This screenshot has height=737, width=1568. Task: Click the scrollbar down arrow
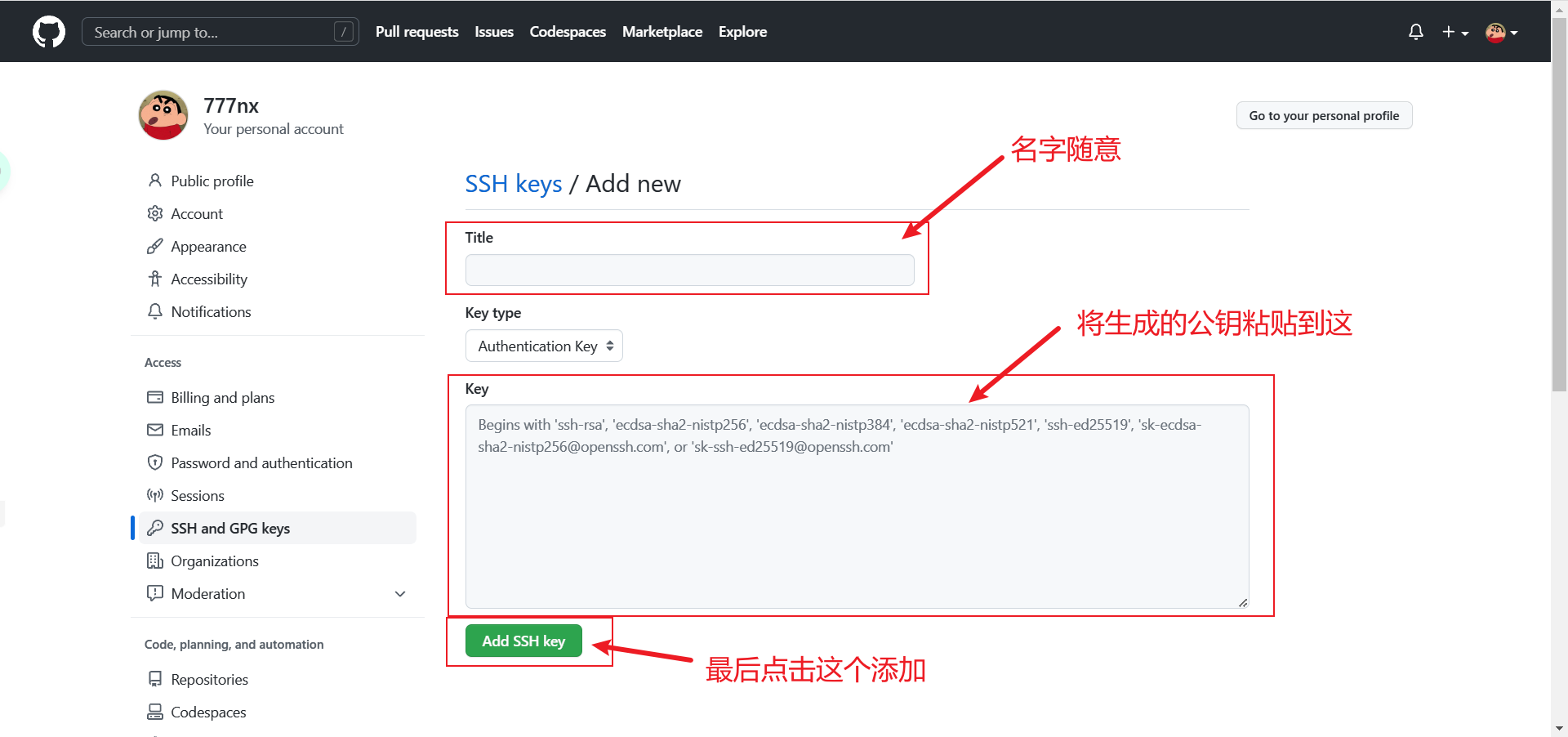pos(1559,728)
